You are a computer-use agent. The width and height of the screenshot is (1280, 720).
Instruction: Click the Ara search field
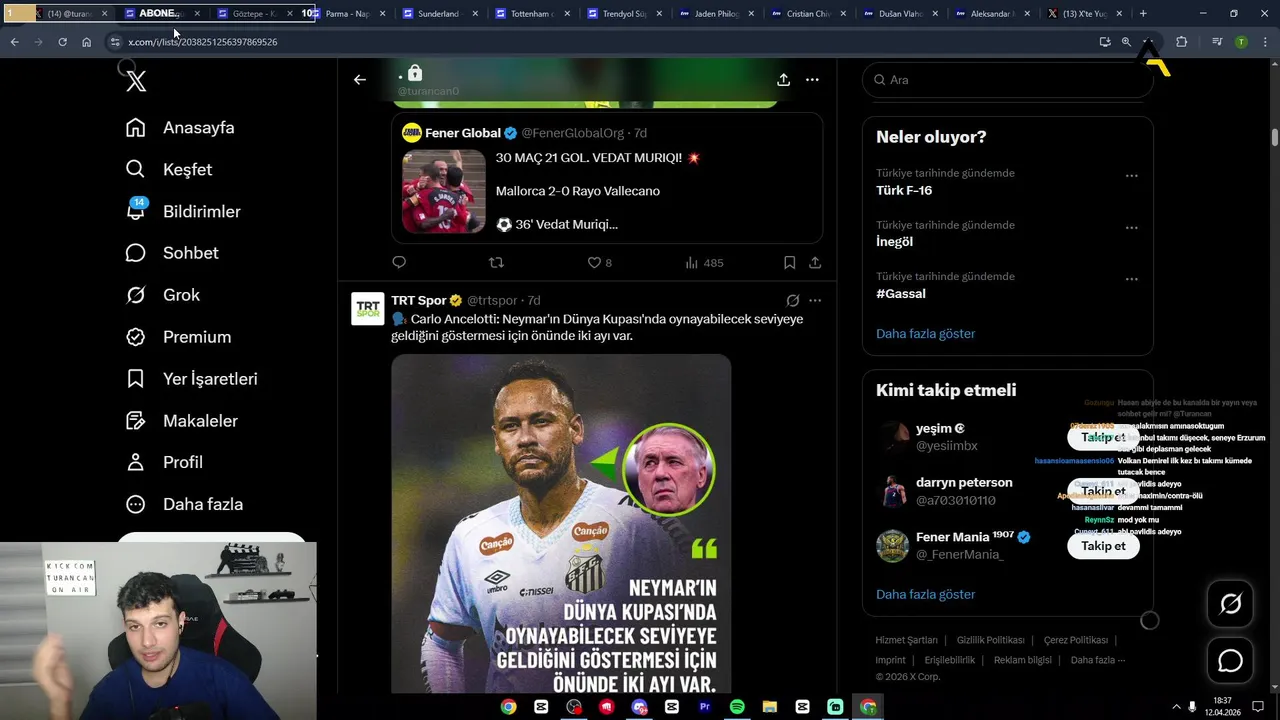pos(1008,80)
